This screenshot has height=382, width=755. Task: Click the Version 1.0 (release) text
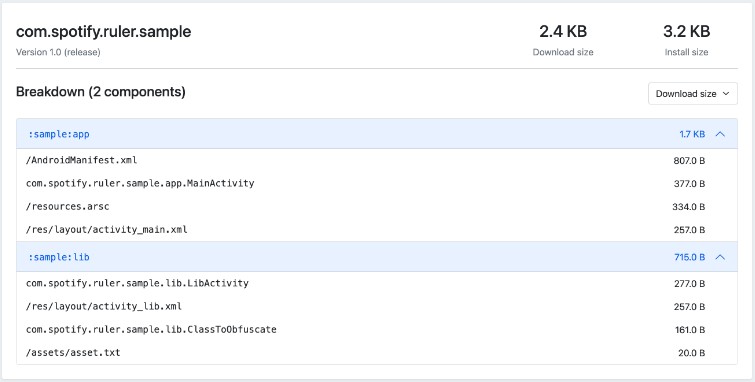coord(58,52)
